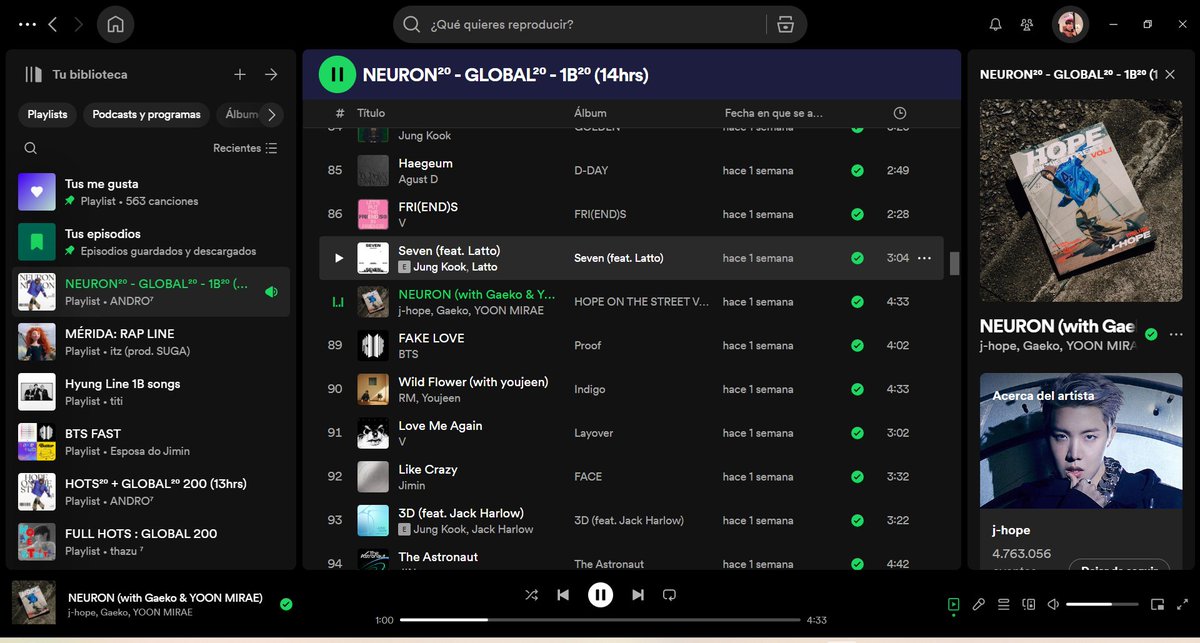The image size is (1200, 643).
Task: Go forward with the right arrow
Action: click(x=79, y=24)
